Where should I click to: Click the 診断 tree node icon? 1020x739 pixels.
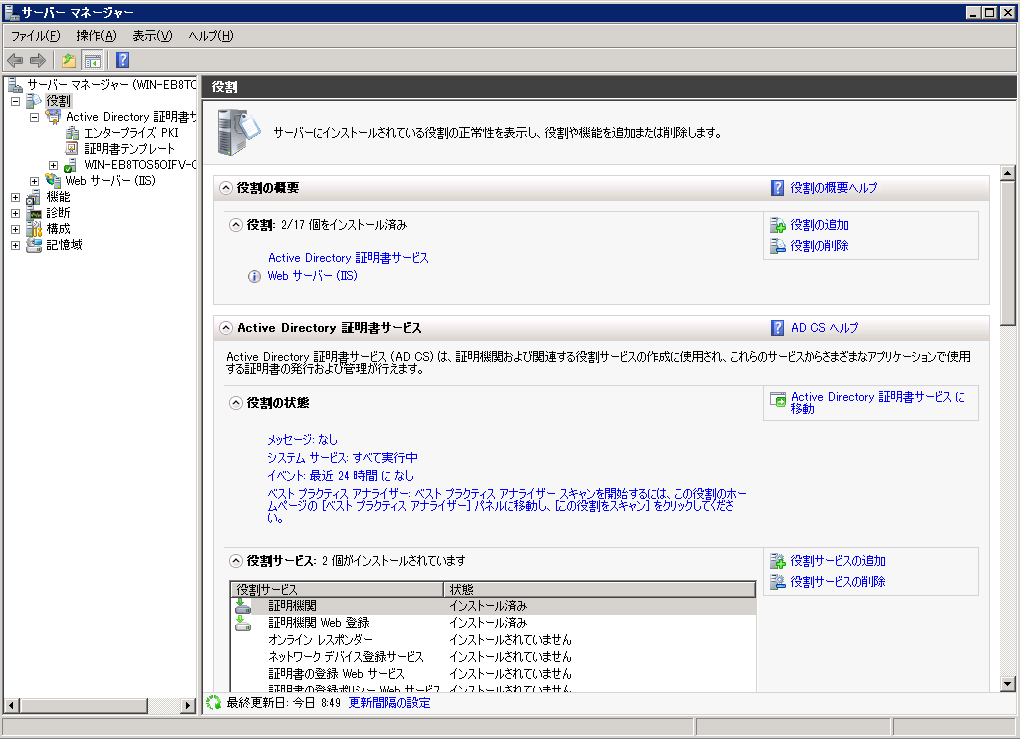pyautogui.click(x=34, y=213)
